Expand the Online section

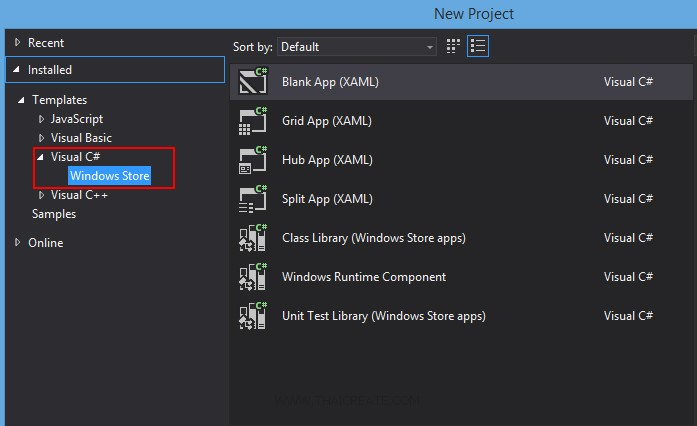tap(17, 243)
